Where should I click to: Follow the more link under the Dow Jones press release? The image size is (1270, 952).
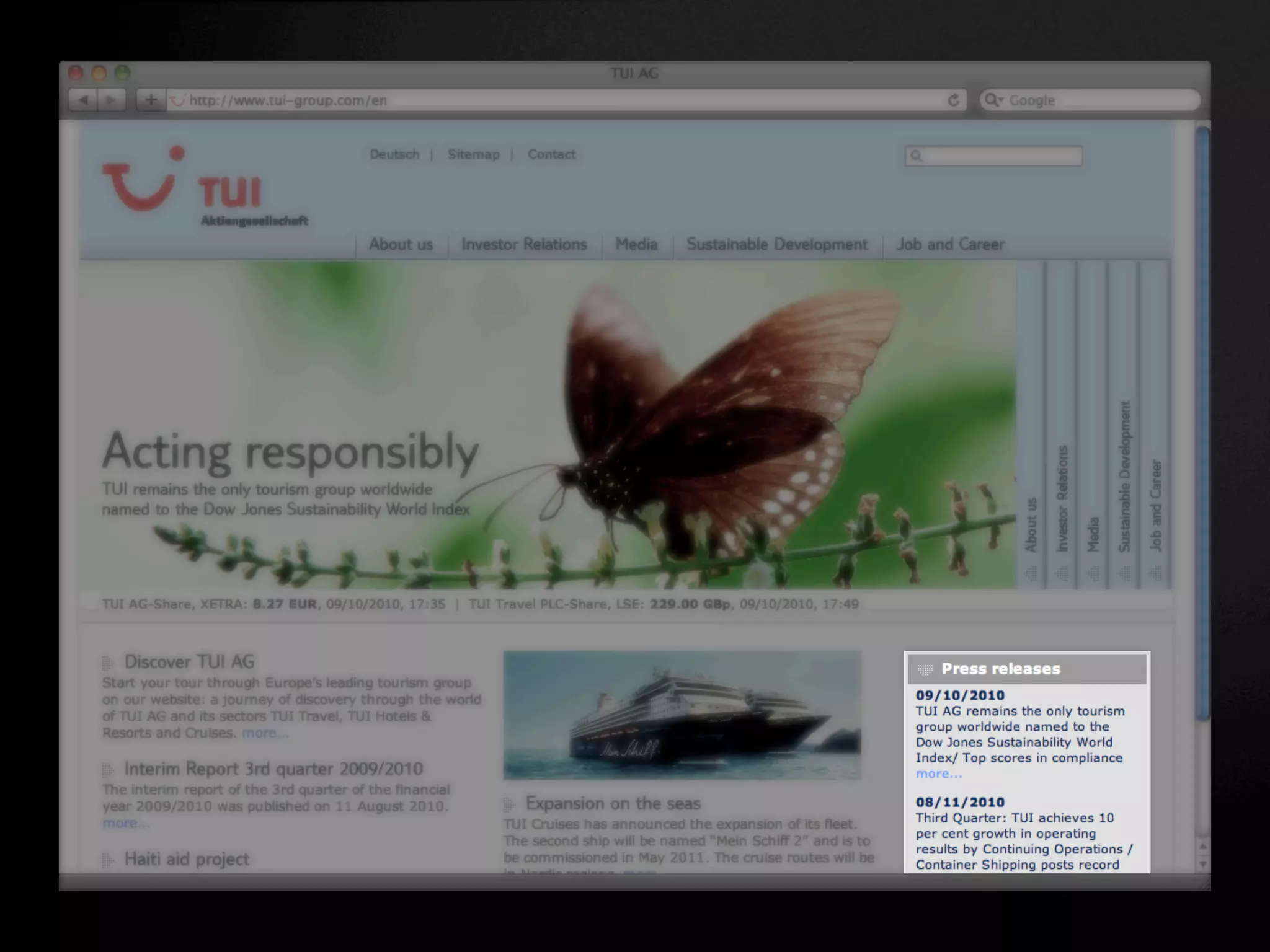[x=939, y=773]
